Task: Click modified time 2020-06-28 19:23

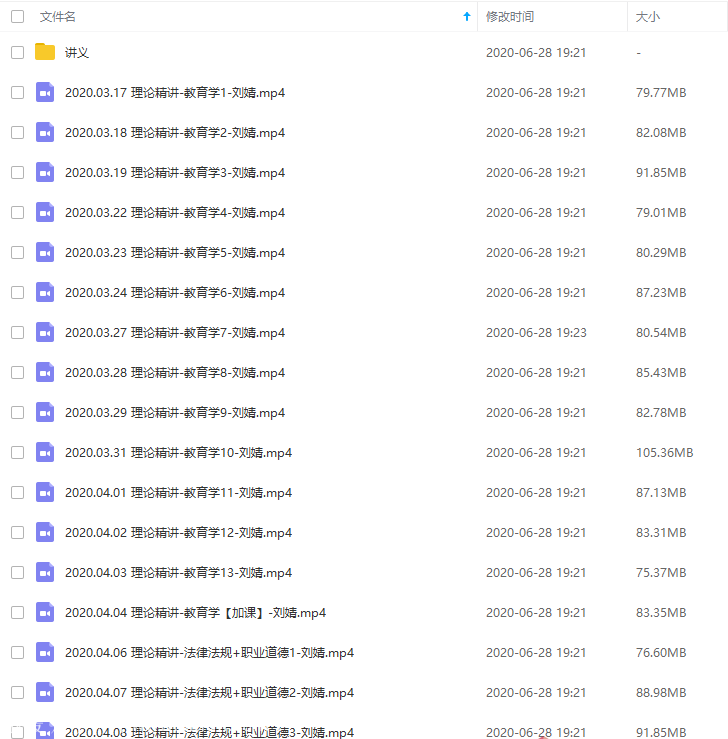Action: 536,333
